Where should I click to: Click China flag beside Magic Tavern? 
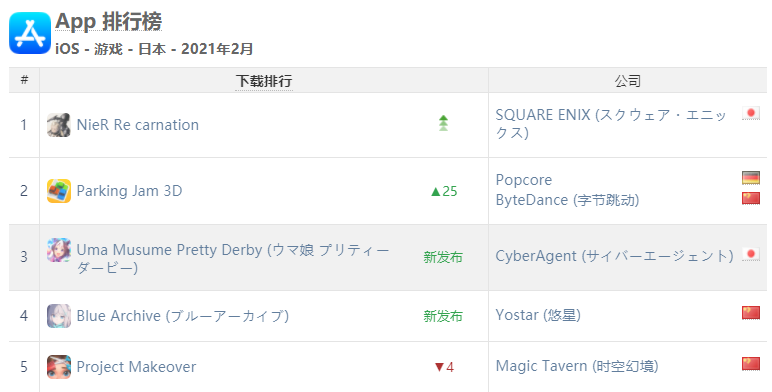pos(751,364)
